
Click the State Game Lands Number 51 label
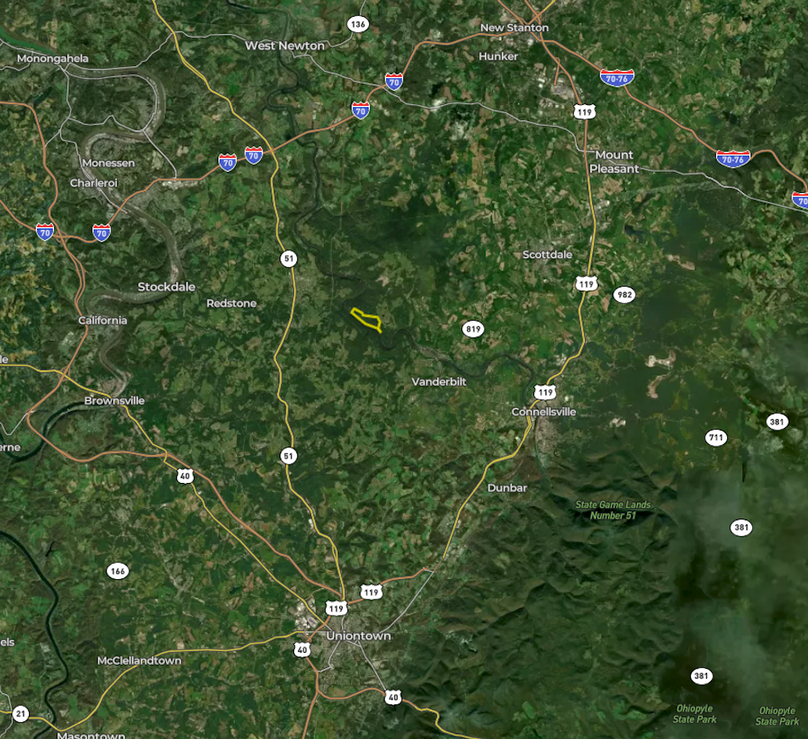click(x=613, y=510)
